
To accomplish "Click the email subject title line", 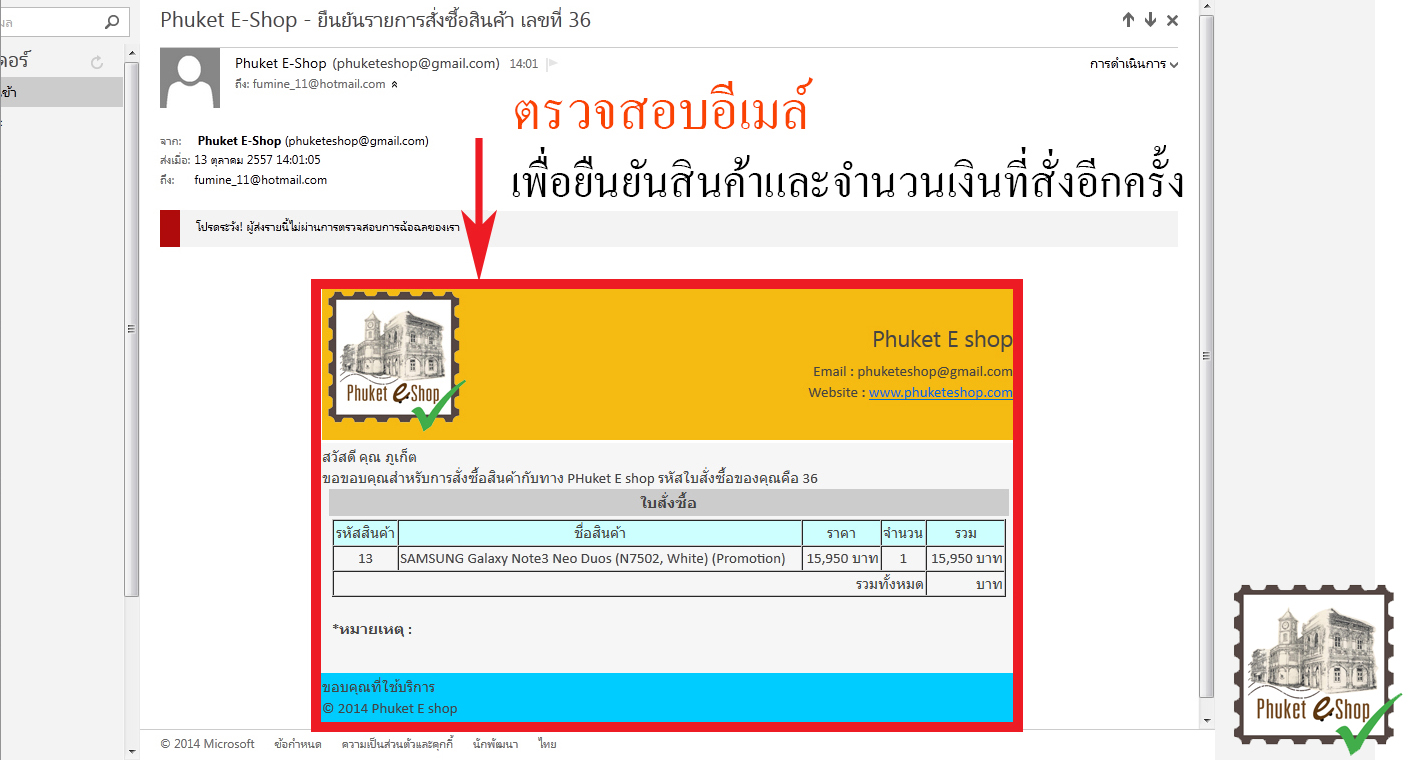I will click(375, 20).
